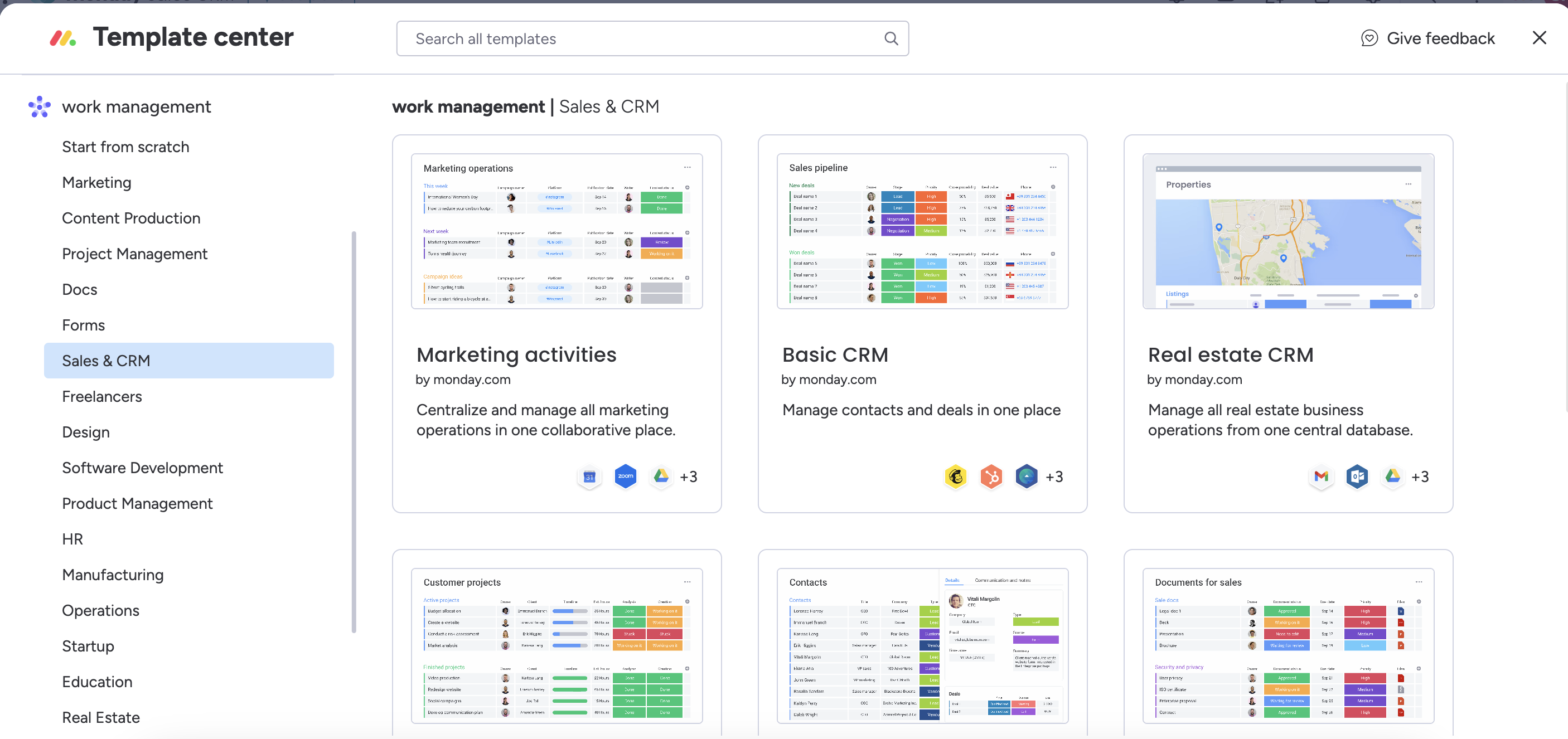Click 'Manage contacts and deals in one place'

[x=921, y=410]
